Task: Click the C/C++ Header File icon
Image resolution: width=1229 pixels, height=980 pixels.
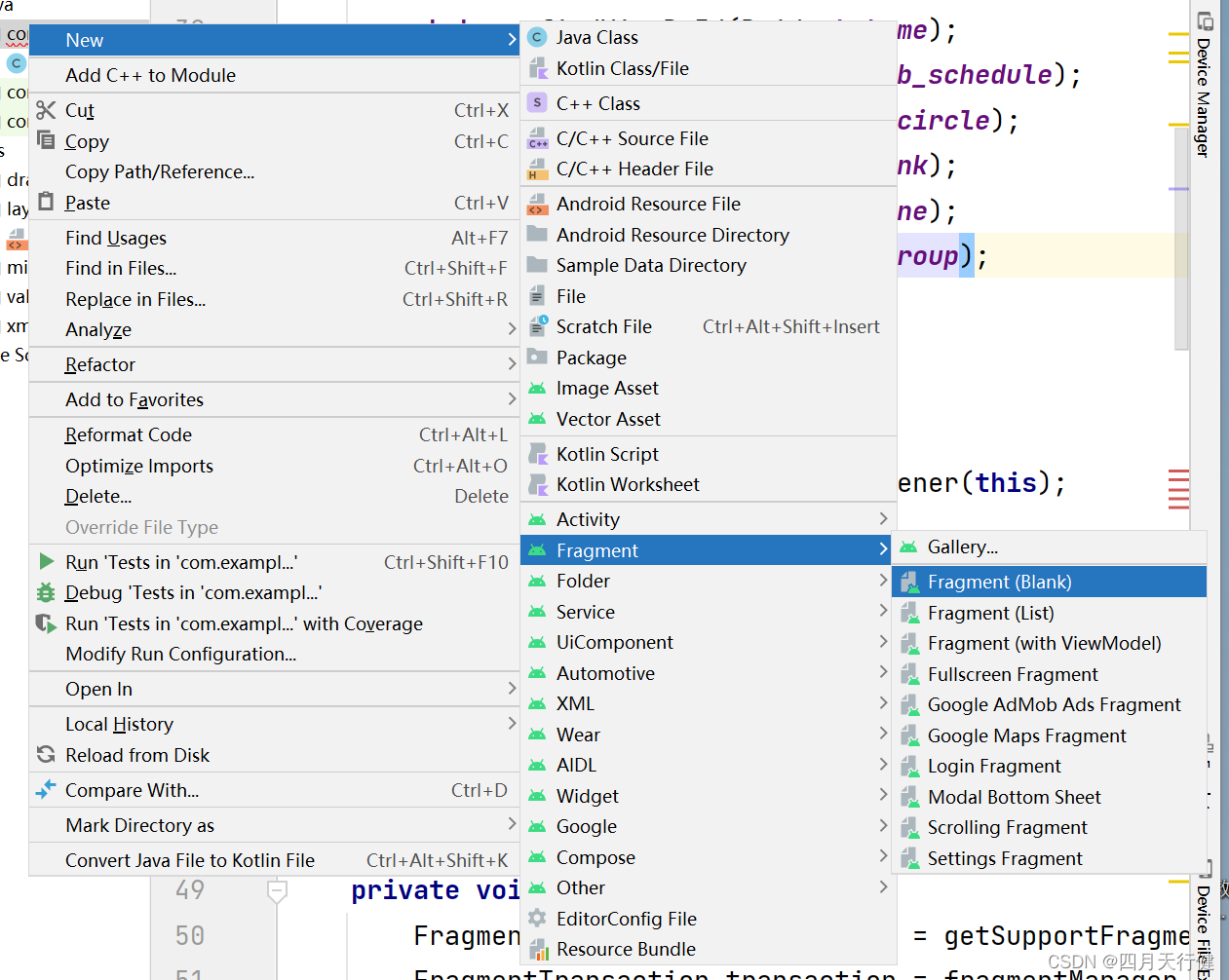Action: point(537,170)
